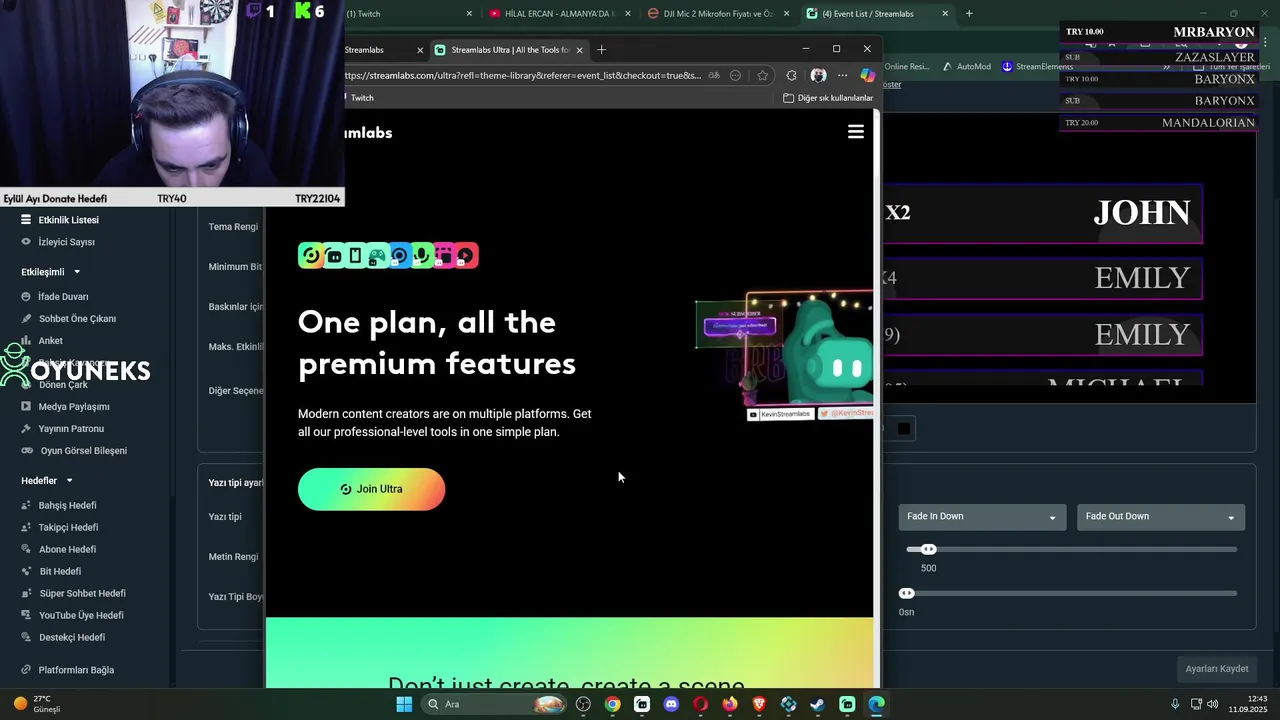
Task: Click the Abone Hedefi icon
Action: click(x=27, y=550)
